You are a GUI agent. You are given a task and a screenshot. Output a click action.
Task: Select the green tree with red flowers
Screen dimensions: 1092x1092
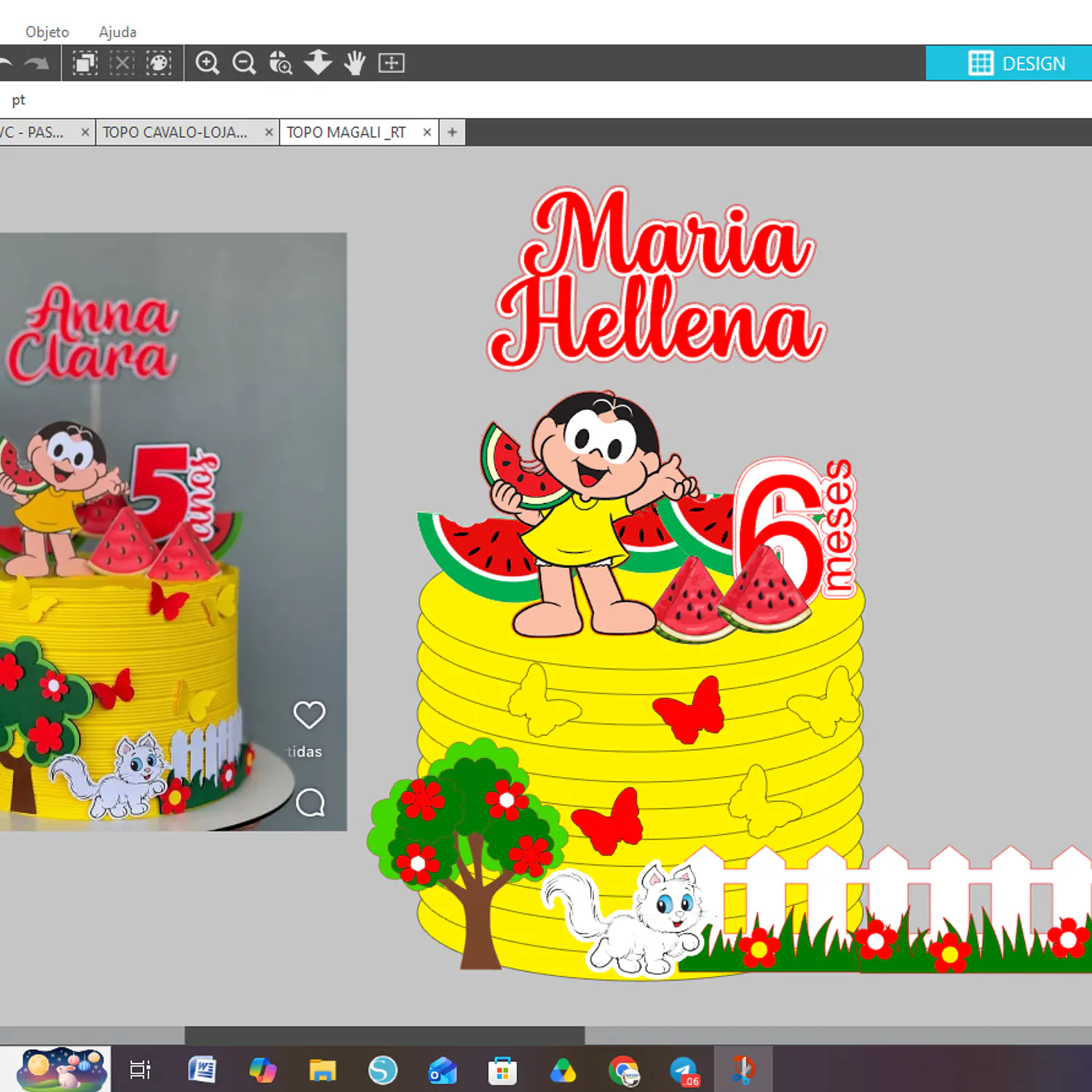coord(467,852)
